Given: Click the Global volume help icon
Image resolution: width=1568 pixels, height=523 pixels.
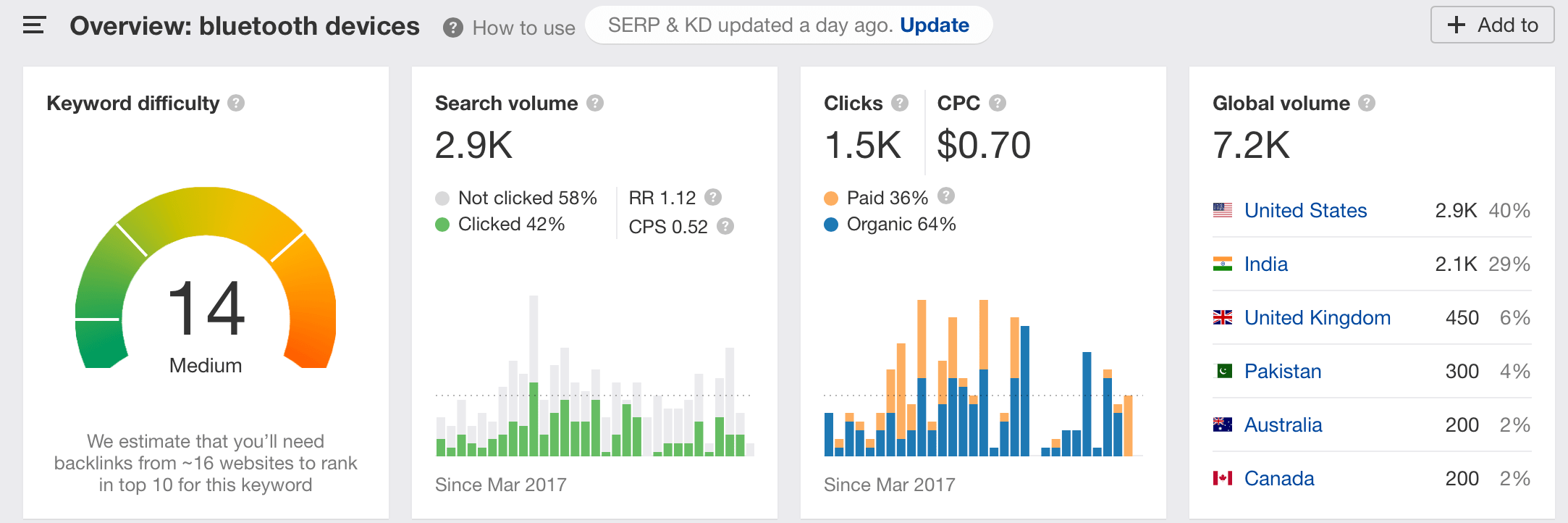Looking at the screenshot, I should [1367, 103].
